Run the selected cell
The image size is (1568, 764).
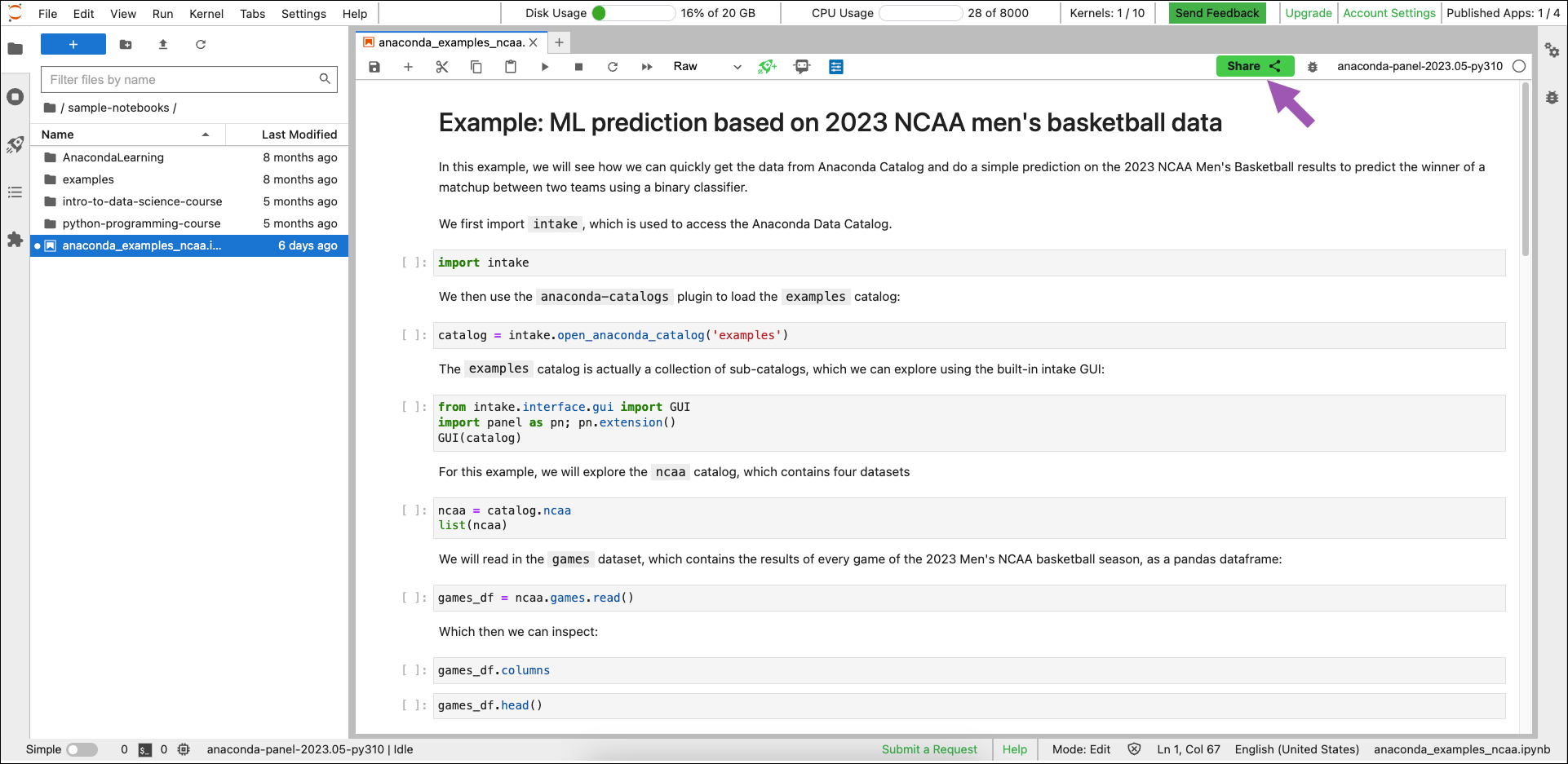point(545,67)
